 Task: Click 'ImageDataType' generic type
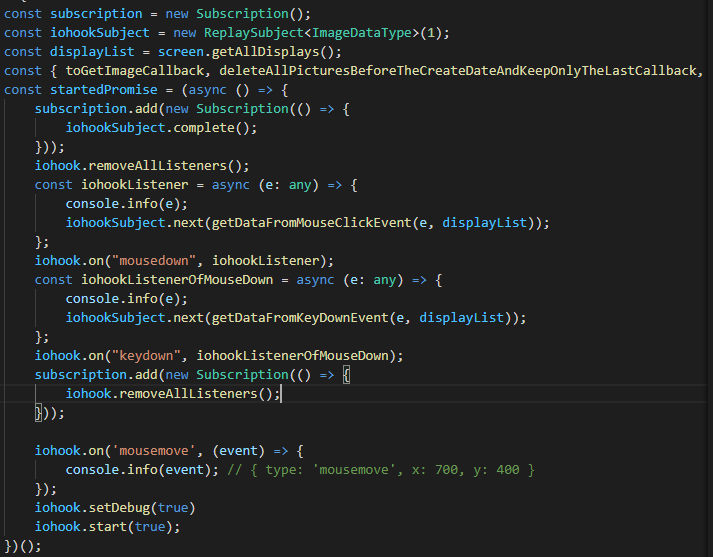[362, 33]
